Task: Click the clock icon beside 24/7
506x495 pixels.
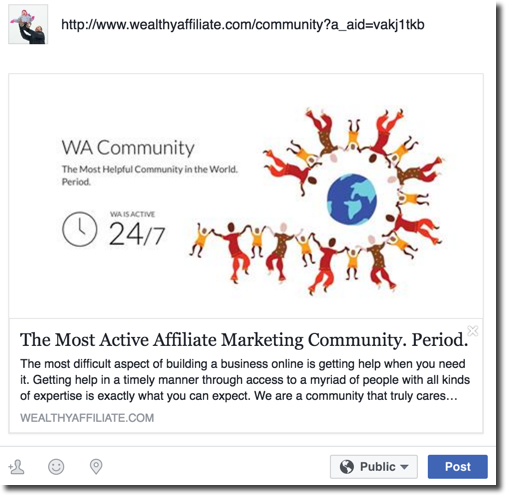Action: pos(80,229)
